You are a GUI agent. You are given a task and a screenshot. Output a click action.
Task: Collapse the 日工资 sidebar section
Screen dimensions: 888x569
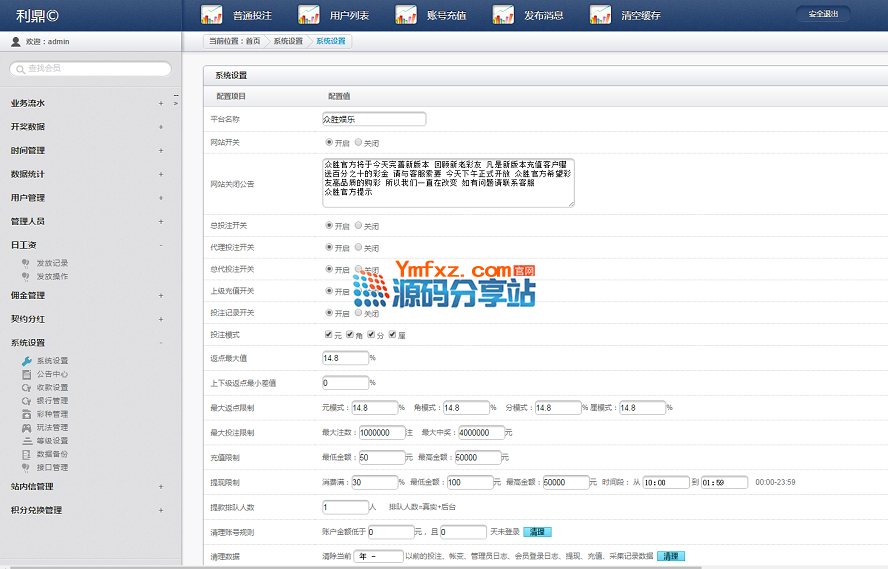click(160, 244)
